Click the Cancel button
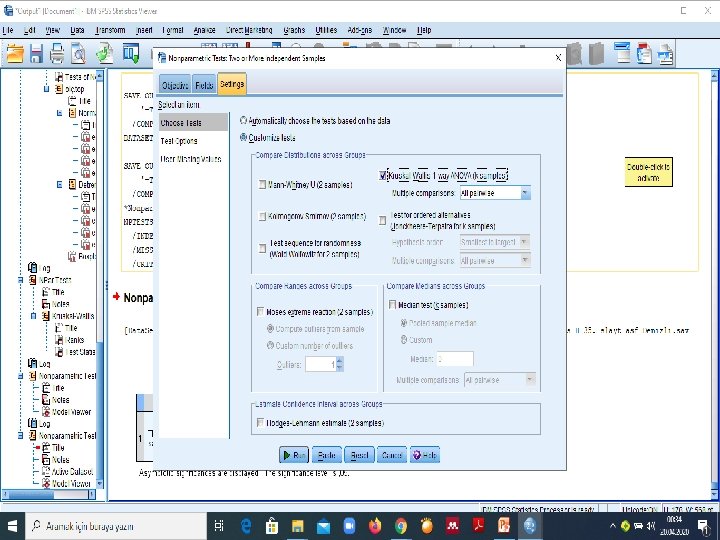Viewport: 720px width, 540px height. pyautogui.click(x=392, y=455)
